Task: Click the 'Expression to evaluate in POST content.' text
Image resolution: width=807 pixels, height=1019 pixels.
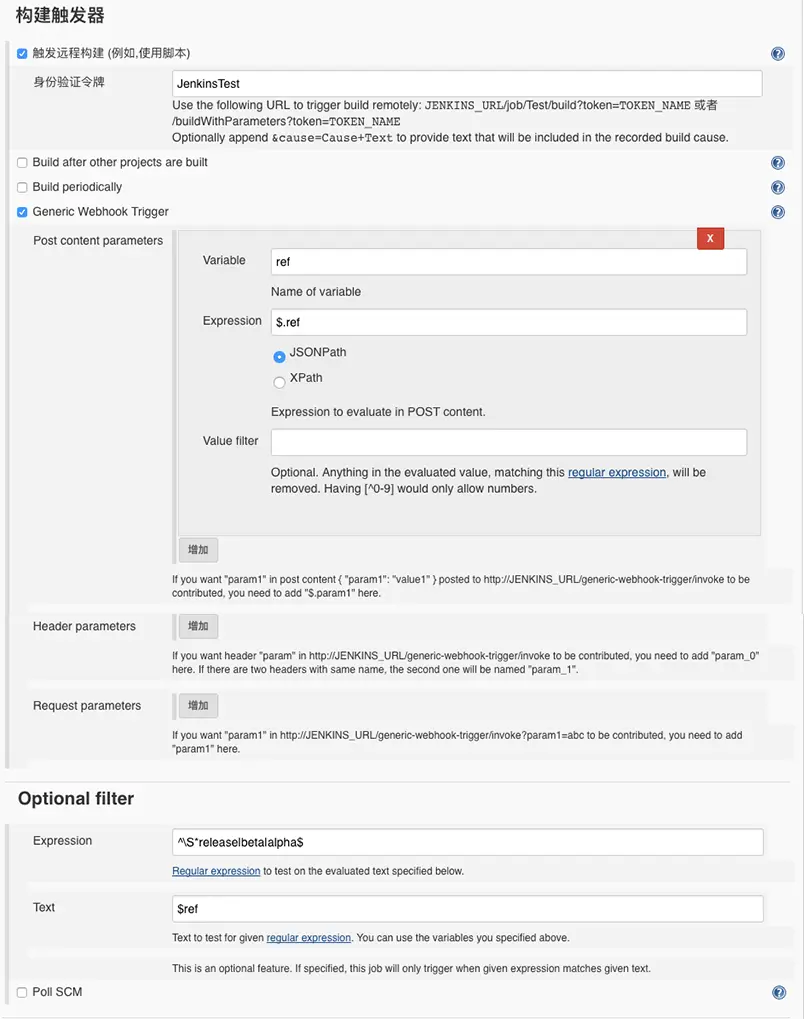Action: [378, 412]
